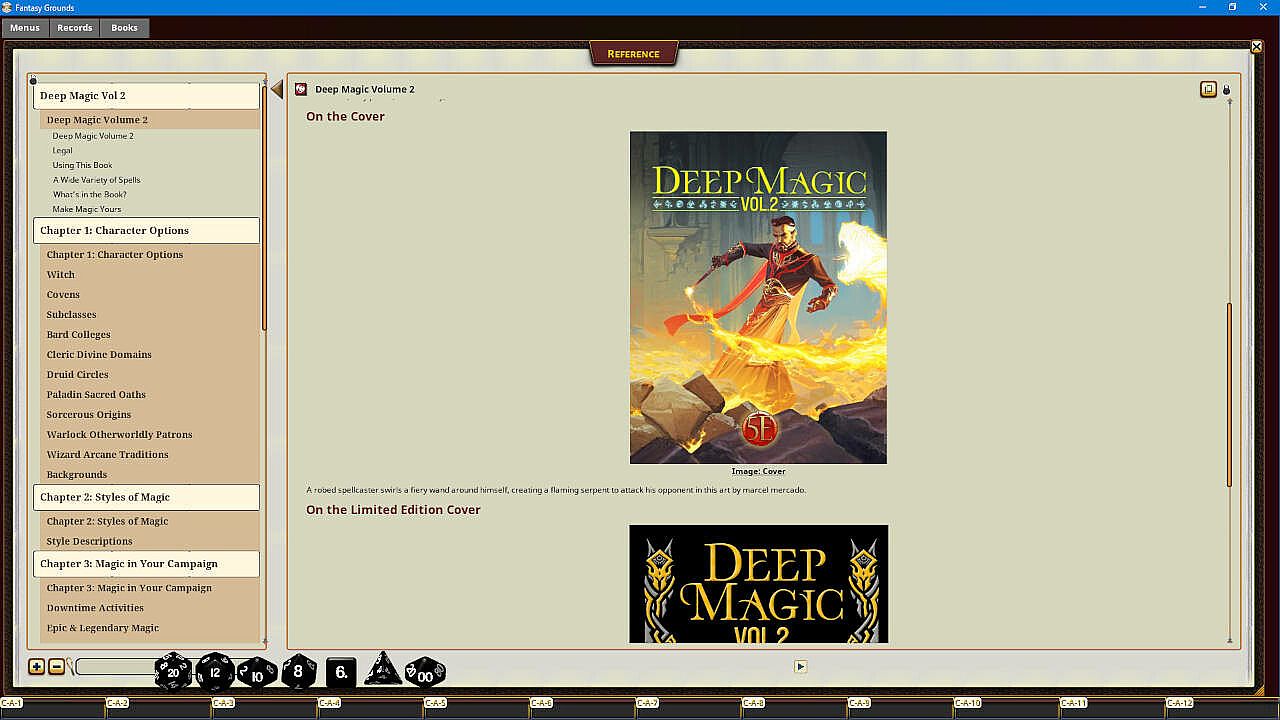
Task: Click the Deep Magic Volume 2 page link icon
Action: point(301,89)
